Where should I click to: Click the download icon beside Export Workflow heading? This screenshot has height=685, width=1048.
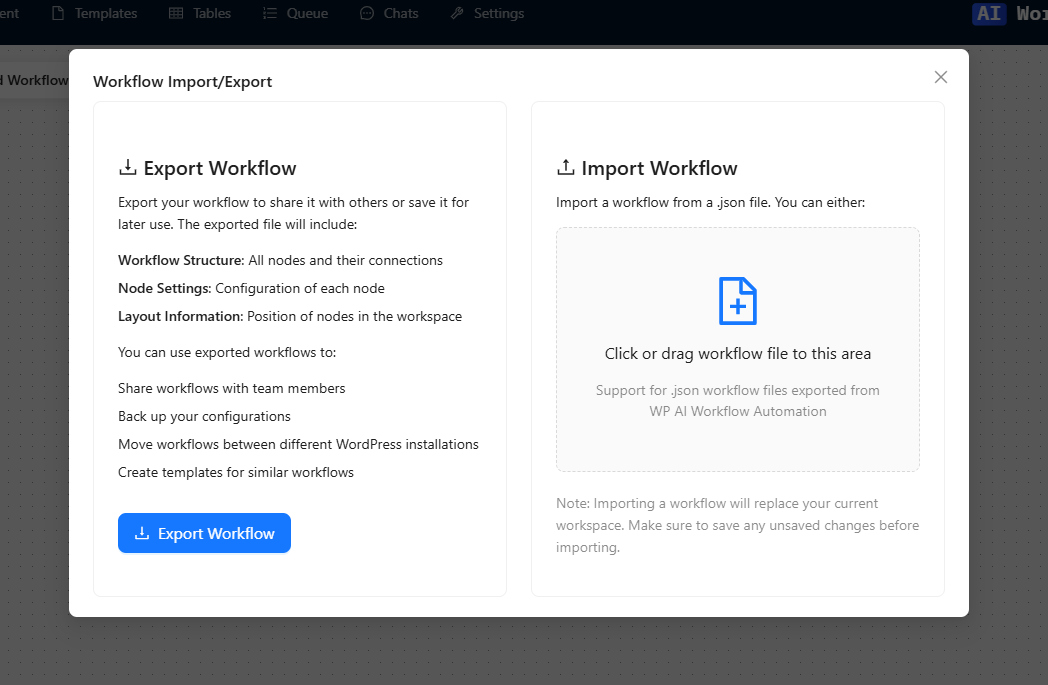(x=128, y=167)
